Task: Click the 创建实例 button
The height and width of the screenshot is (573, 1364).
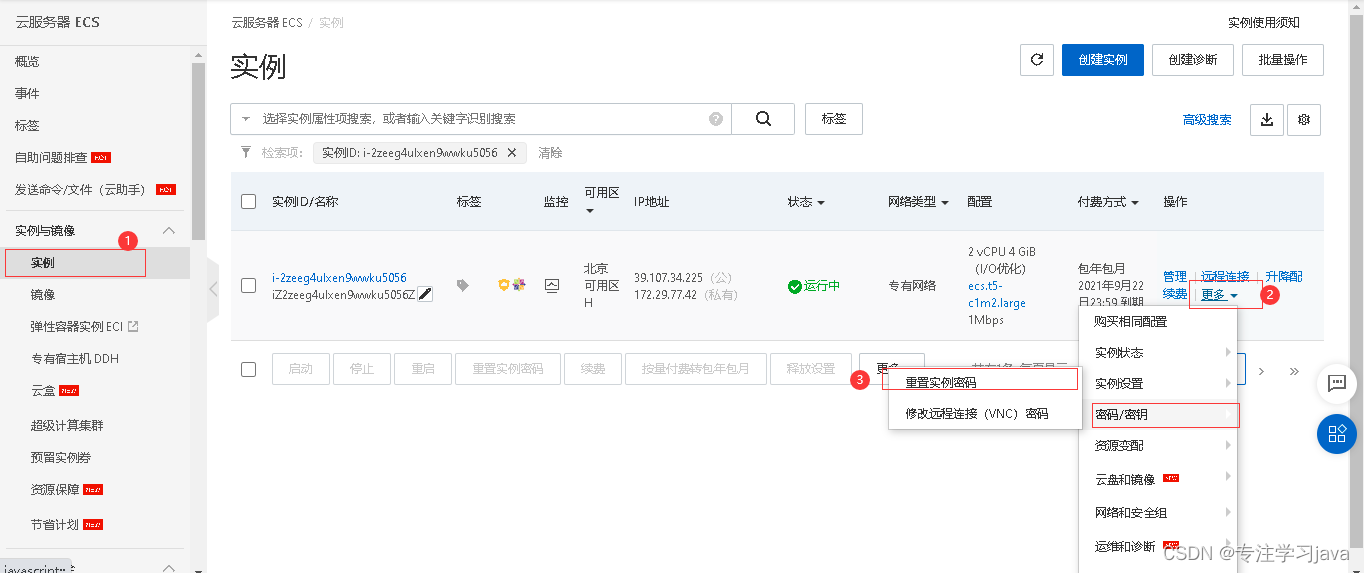Action: click(1102, 60)
